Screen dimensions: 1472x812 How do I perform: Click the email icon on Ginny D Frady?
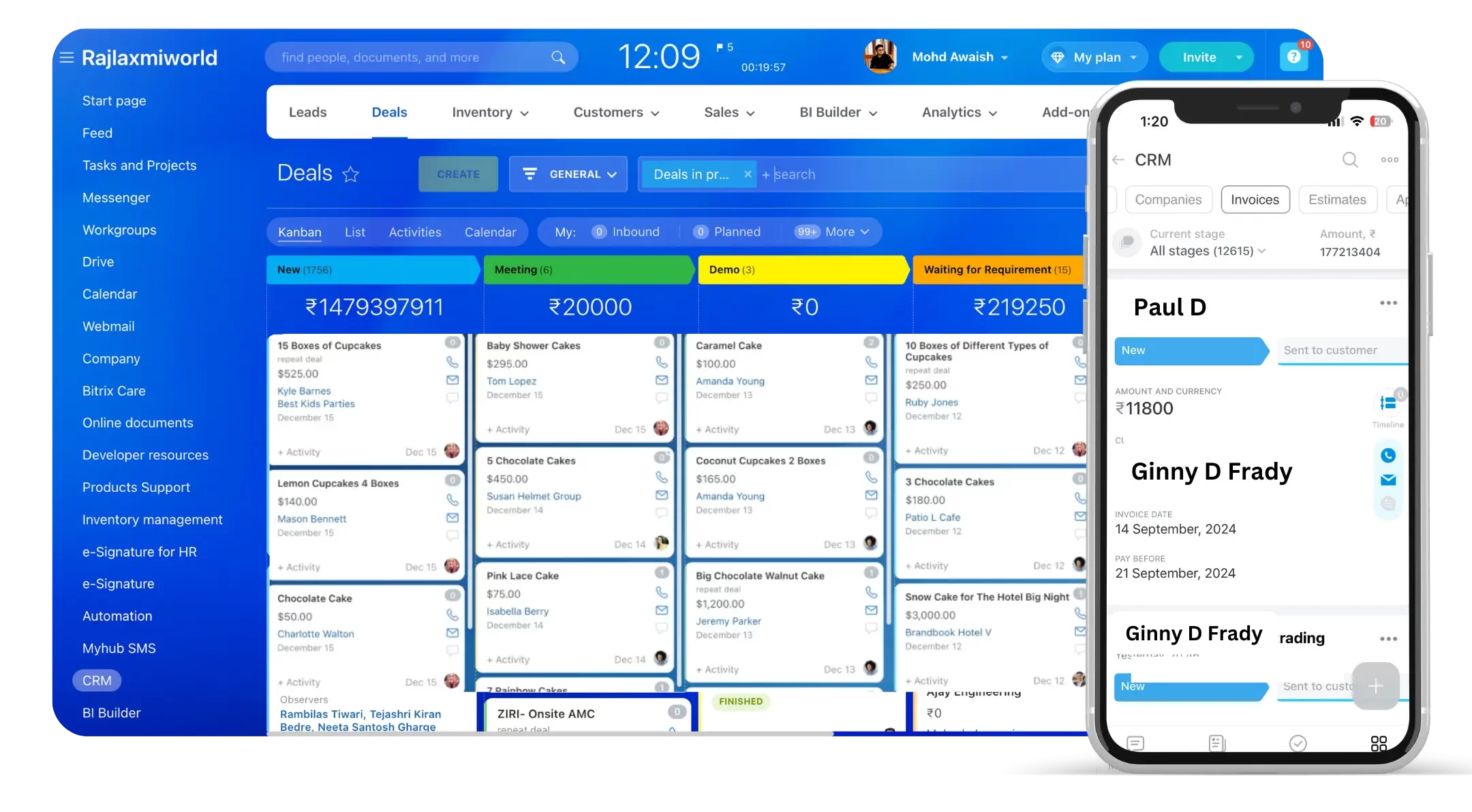(1388, 480)
